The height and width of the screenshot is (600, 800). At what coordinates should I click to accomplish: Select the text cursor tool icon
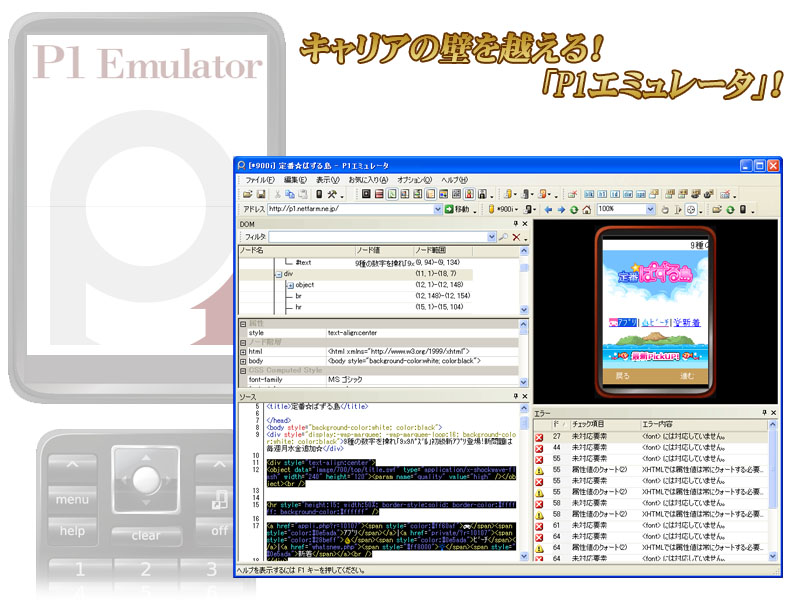(x=678, y=210)
